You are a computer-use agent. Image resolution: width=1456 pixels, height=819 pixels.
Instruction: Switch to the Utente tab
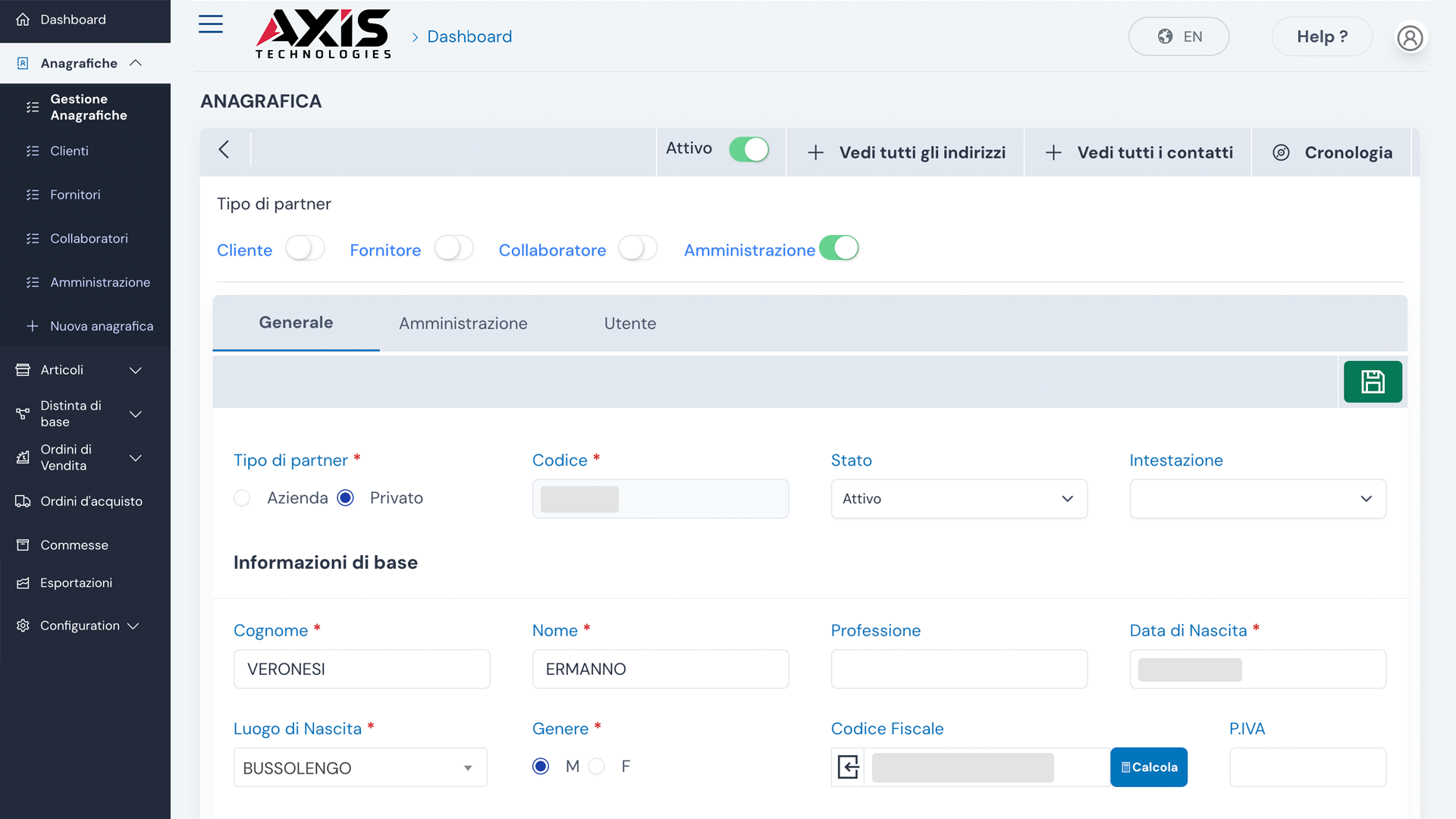[x=629, y=324]
